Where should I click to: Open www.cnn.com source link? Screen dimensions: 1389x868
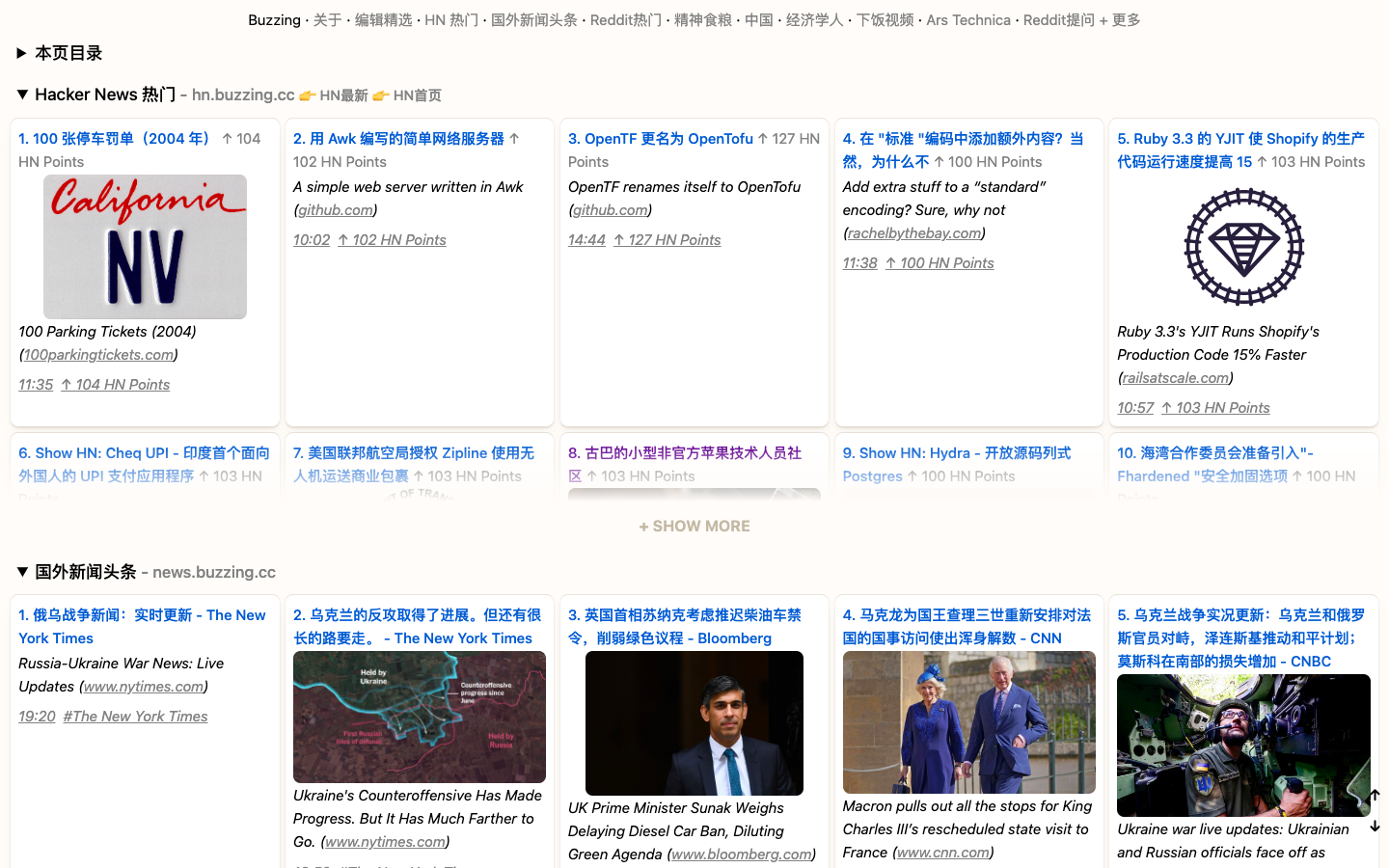pyautogui.click(x=942, y=852)
